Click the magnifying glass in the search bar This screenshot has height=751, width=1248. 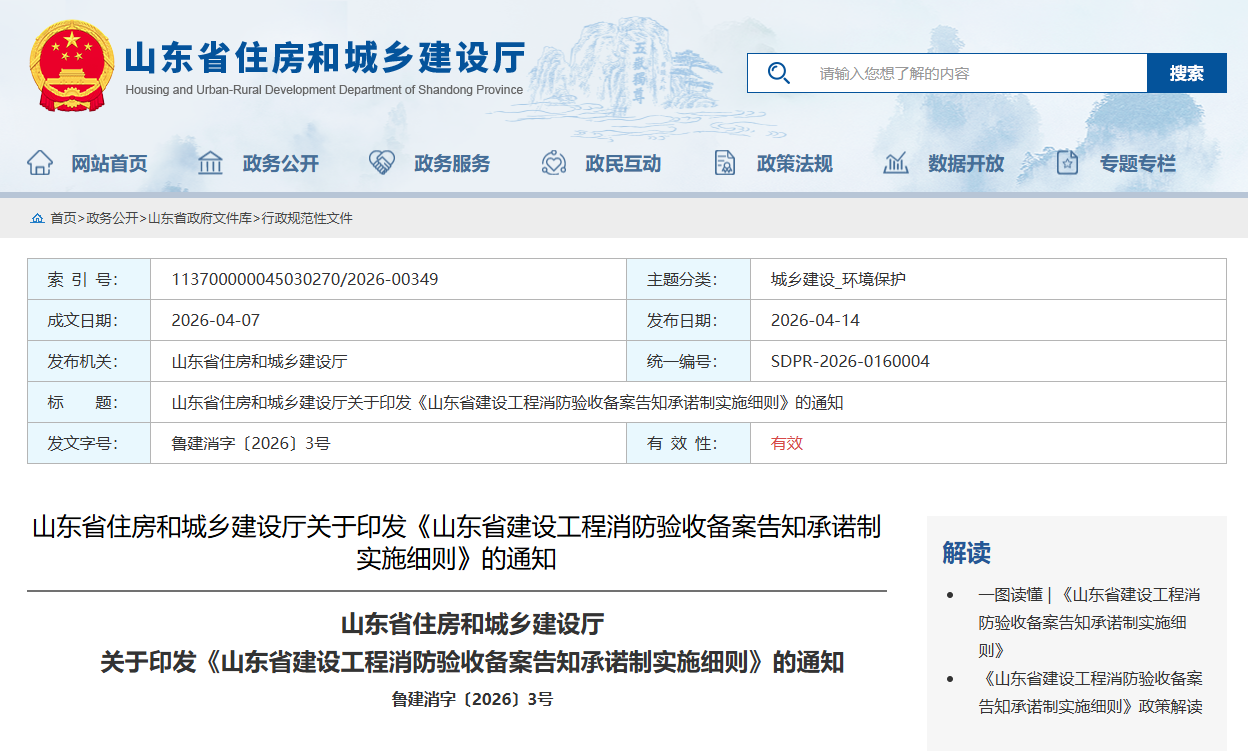[x=779, y=72]
